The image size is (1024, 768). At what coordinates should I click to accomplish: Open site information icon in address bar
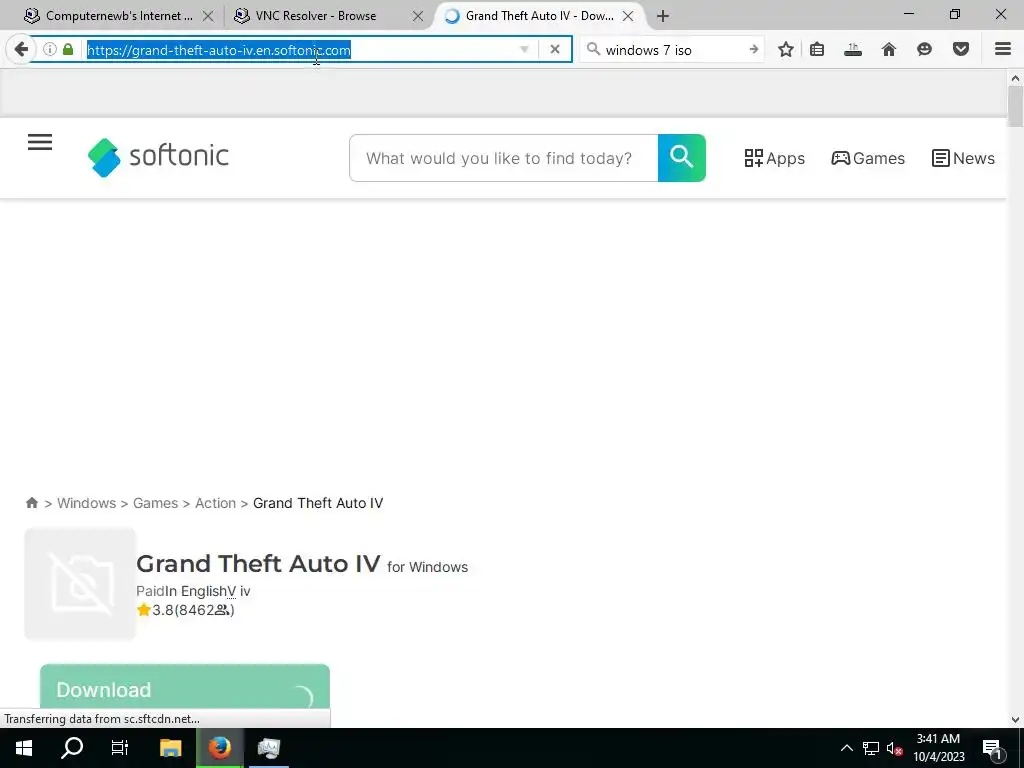click(x=50, y=49)
